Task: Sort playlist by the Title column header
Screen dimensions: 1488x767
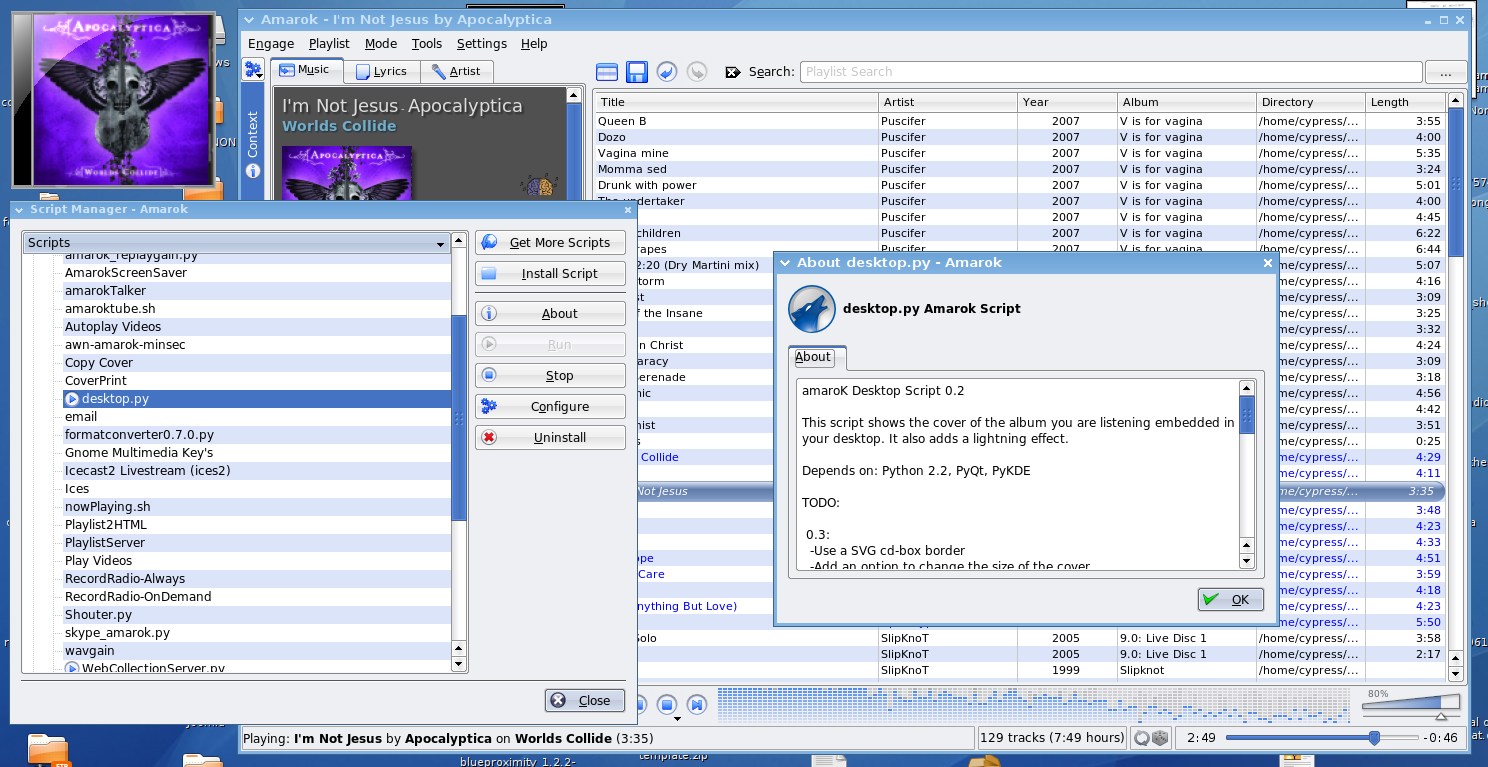Action: (x=736, y=102)
